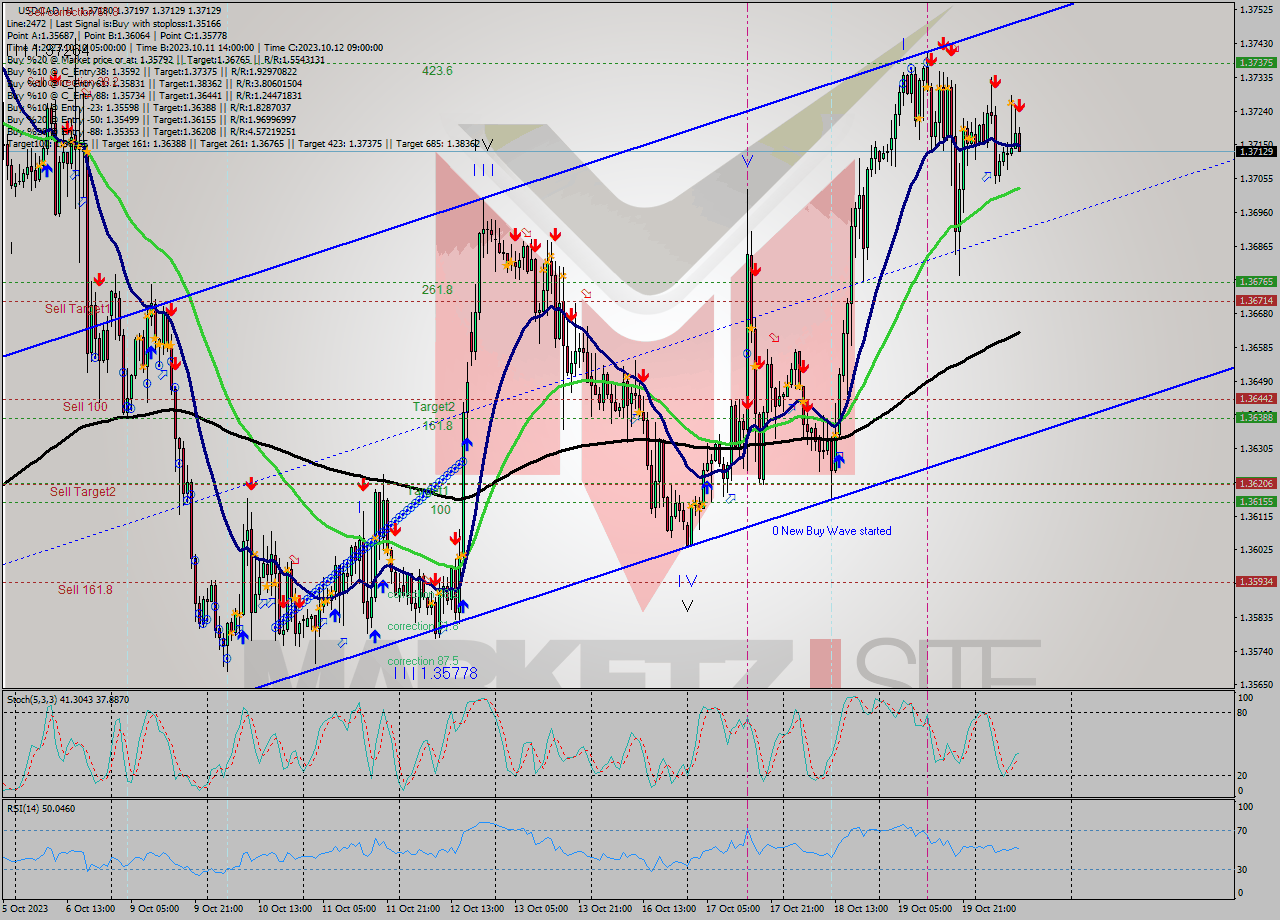Click the 1.36960 price axis value
Screen dimensions: 1280x920
[1256, 213]
